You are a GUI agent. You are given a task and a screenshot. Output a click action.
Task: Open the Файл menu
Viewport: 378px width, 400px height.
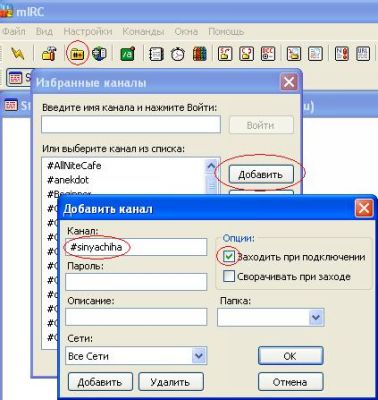pyautogui.click(x=14, y=32)
